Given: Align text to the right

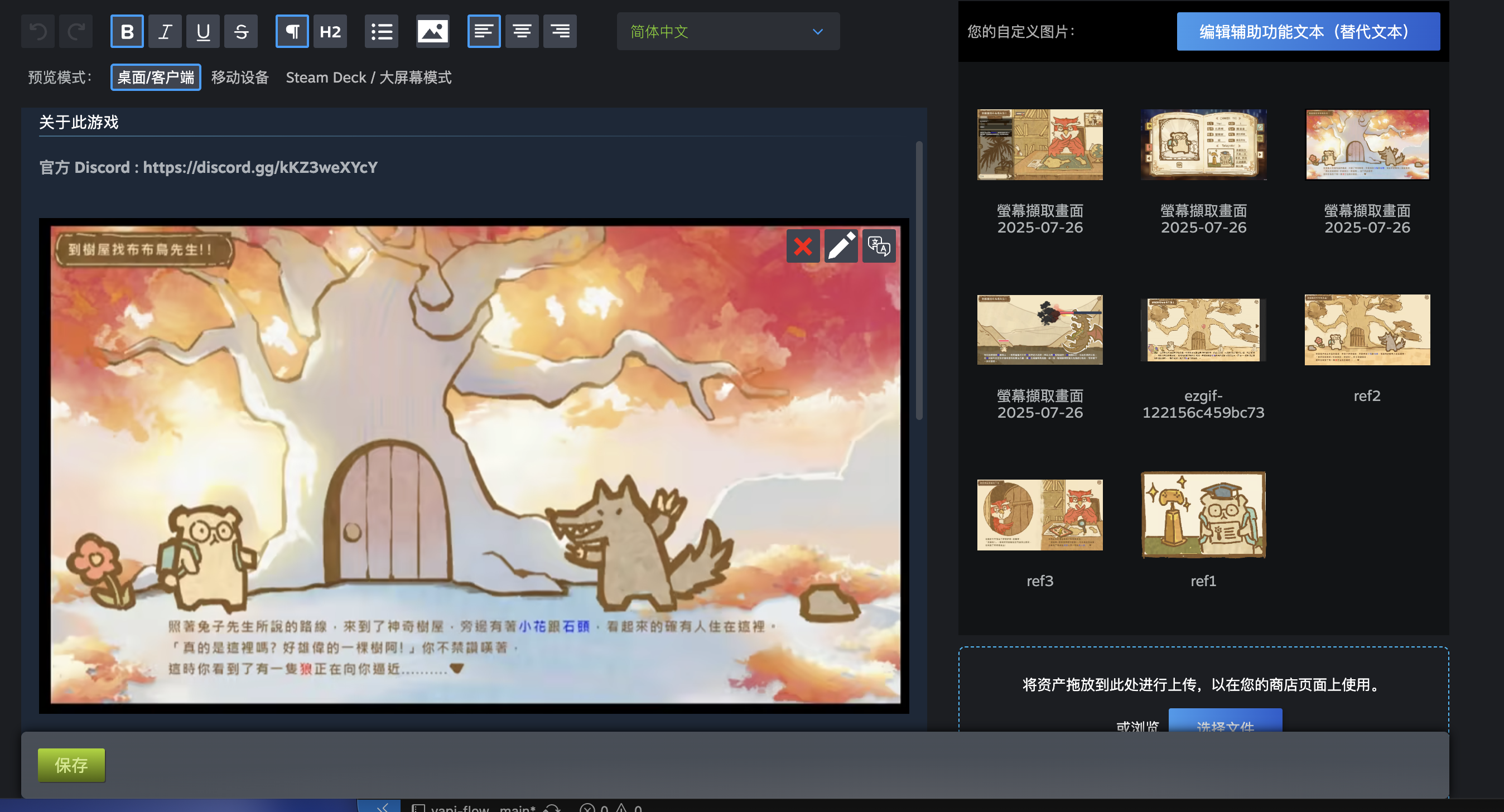Looking at the screenshot, I should [560, 32].
